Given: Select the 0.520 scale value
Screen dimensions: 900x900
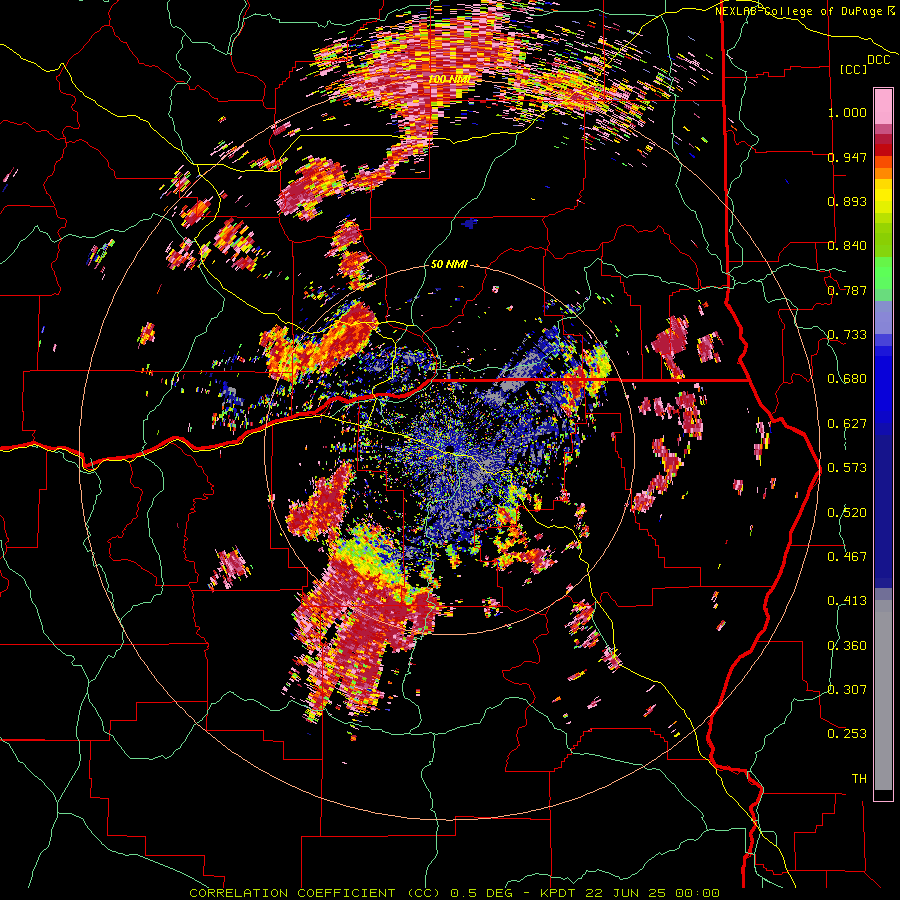Looking at the screenshot, I should (x=847, y=513).
